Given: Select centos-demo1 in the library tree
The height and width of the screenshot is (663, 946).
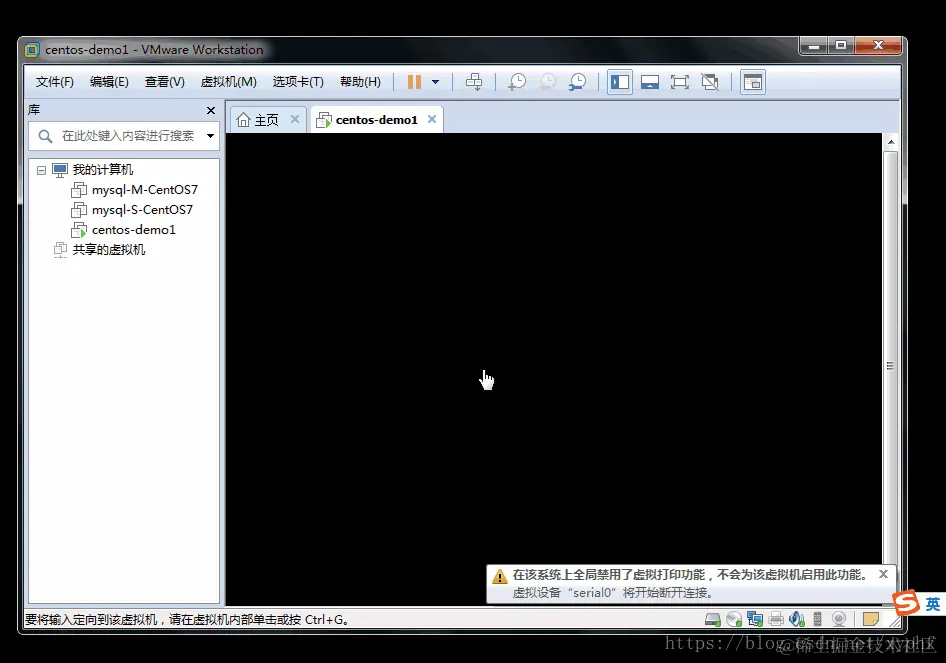Looking at the screenshot, I should tap(134, 229).
